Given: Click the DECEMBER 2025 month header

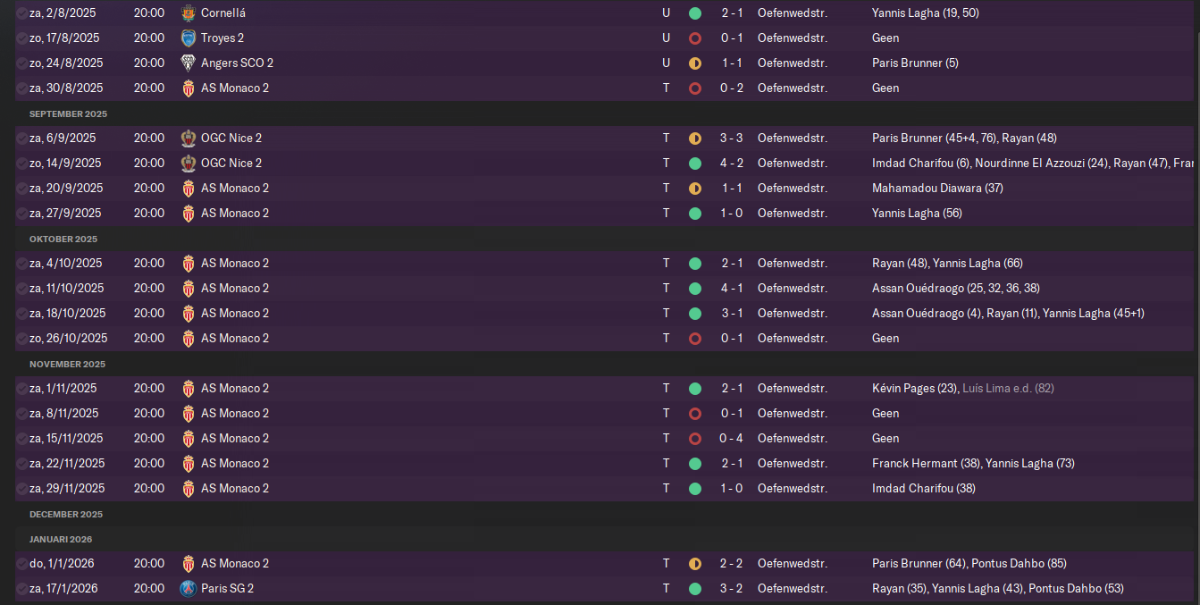Looking at the screenshot, I should 66,514.
